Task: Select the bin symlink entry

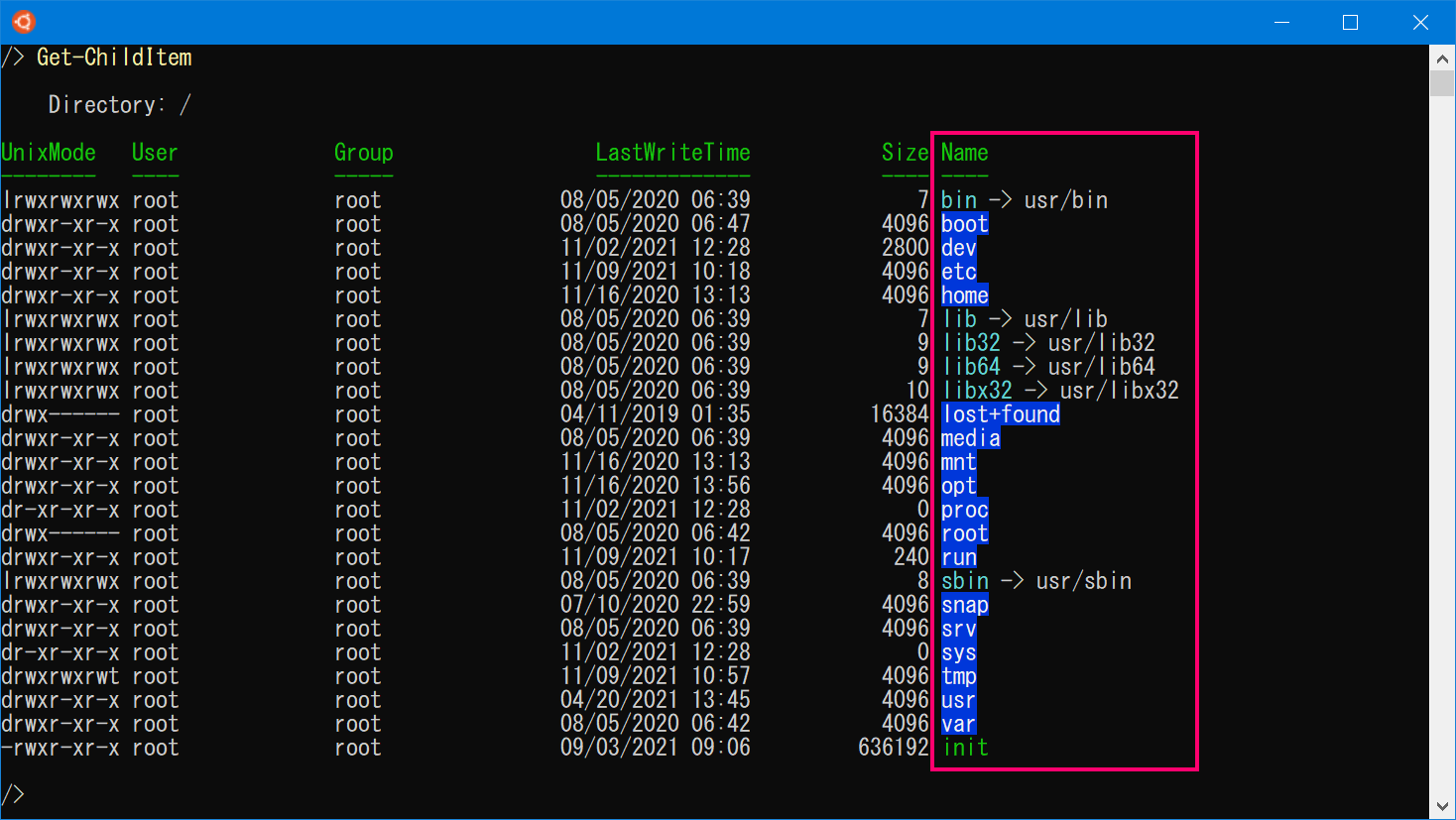Action: click(959, 199)
